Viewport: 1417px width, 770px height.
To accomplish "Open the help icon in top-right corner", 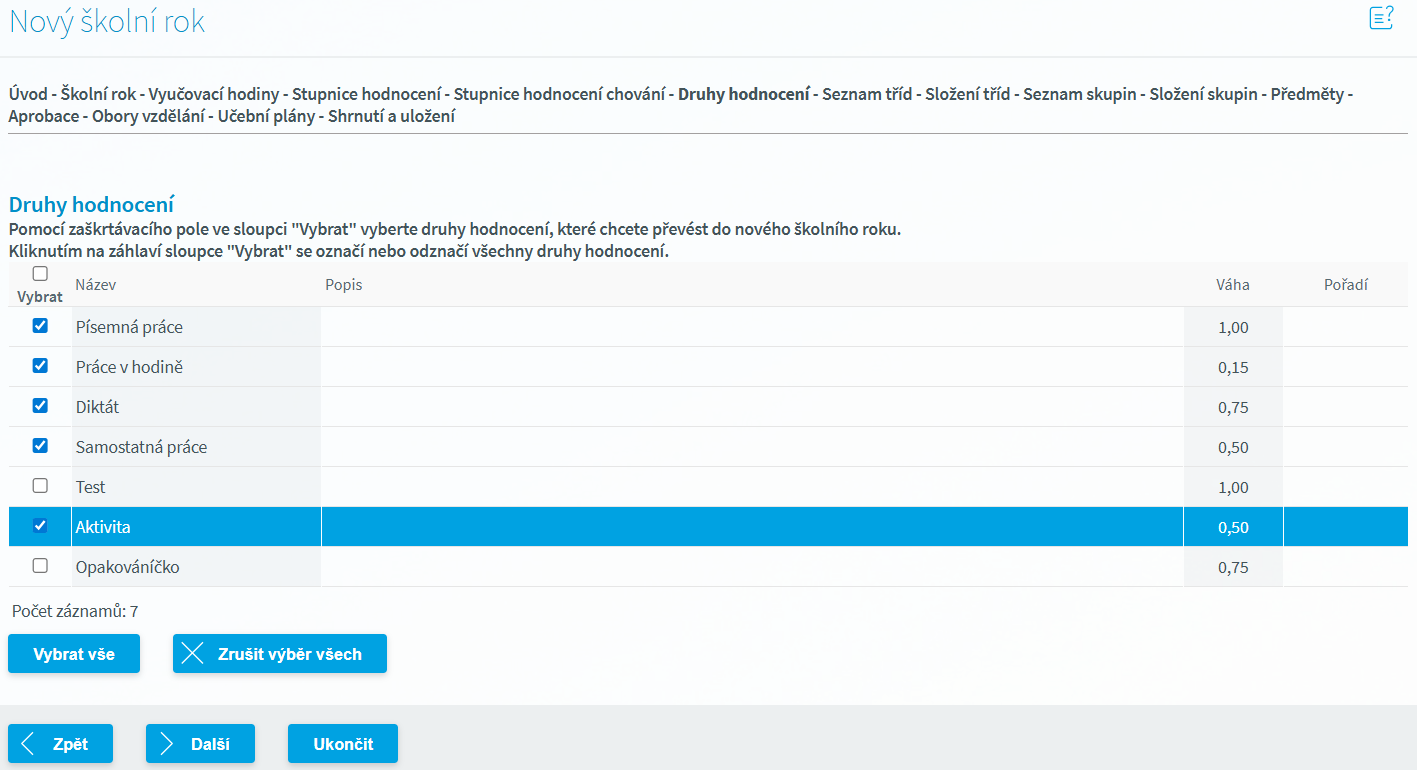I will 1381,18.
